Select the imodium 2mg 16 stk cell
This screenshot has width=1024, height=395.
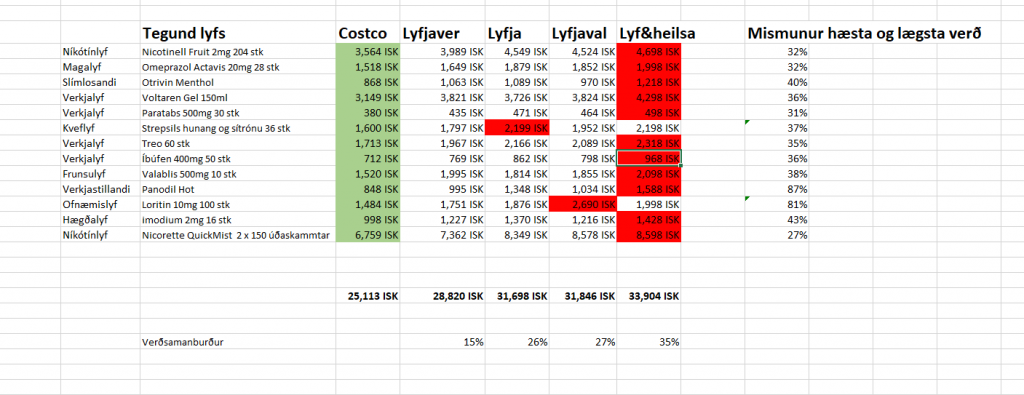point(238,219)
